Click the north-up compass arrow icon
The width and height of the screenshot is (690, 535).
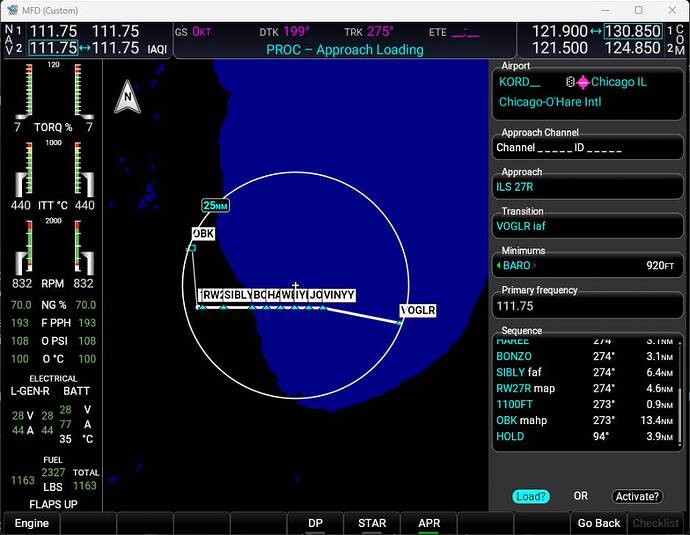tap(127, 97)
